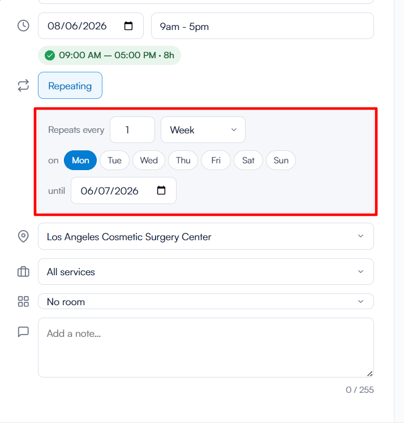Open calendar picker for 08/06/2026 date
The height and width of the screenshot is (425, 404).
point(128,26)
